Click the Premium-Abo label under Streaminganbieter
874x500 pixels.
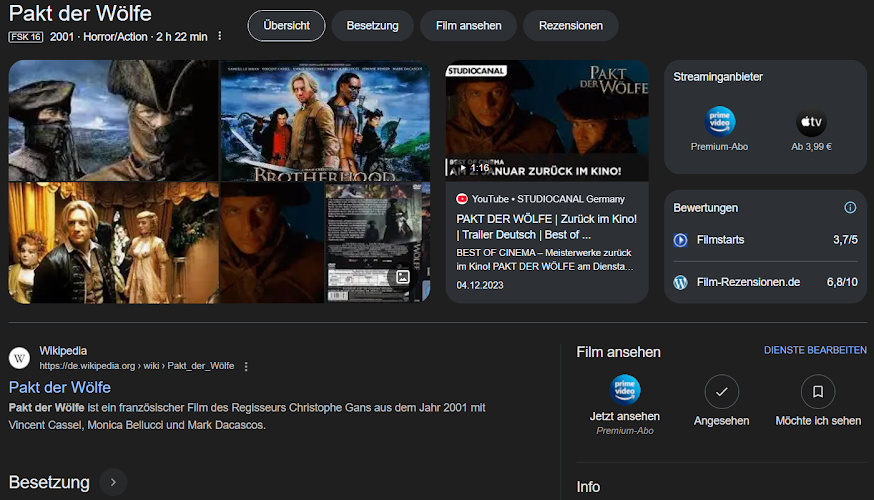[719, 147]
